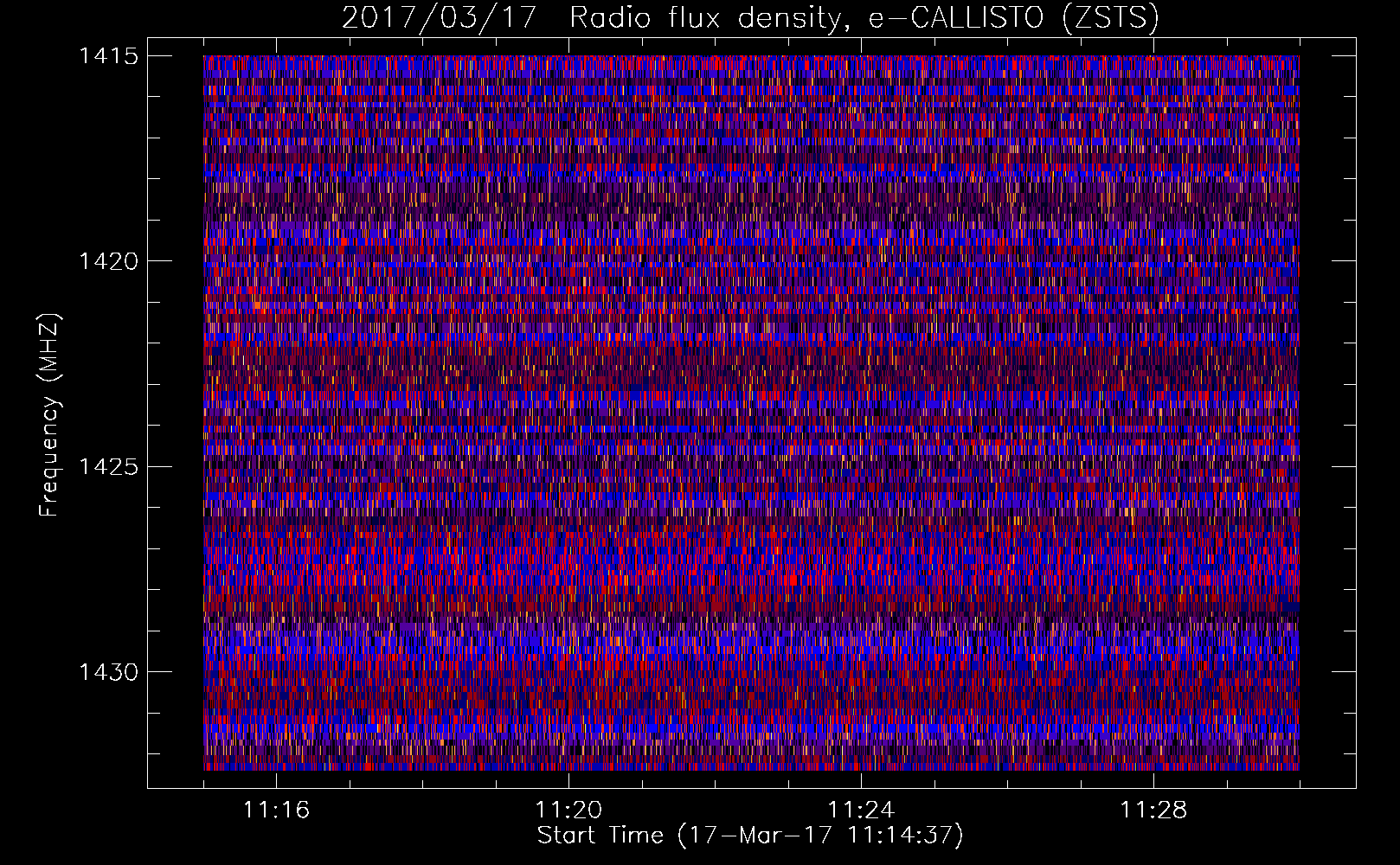Viewport: 1400px width, 865px height.
Task: Click the 11:16 time tick label
Action: pyautogui.click(x=276, y=811)
